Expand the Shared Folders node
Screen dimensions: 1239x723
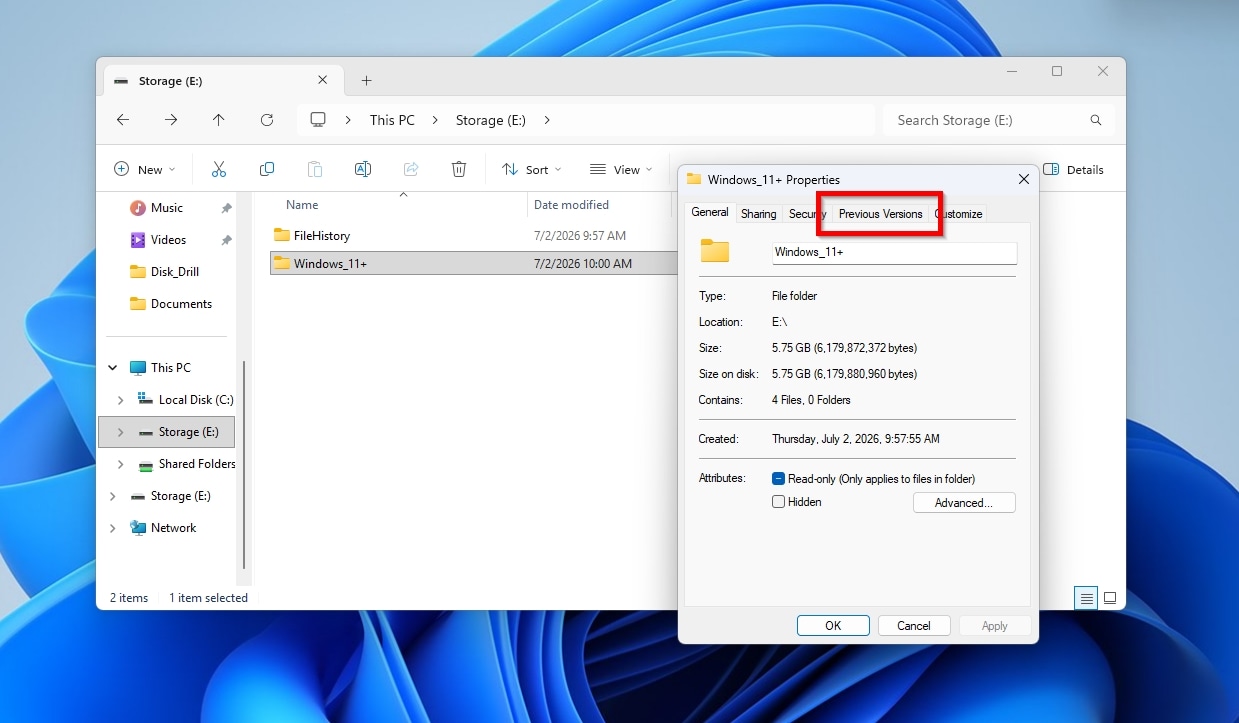121,464
